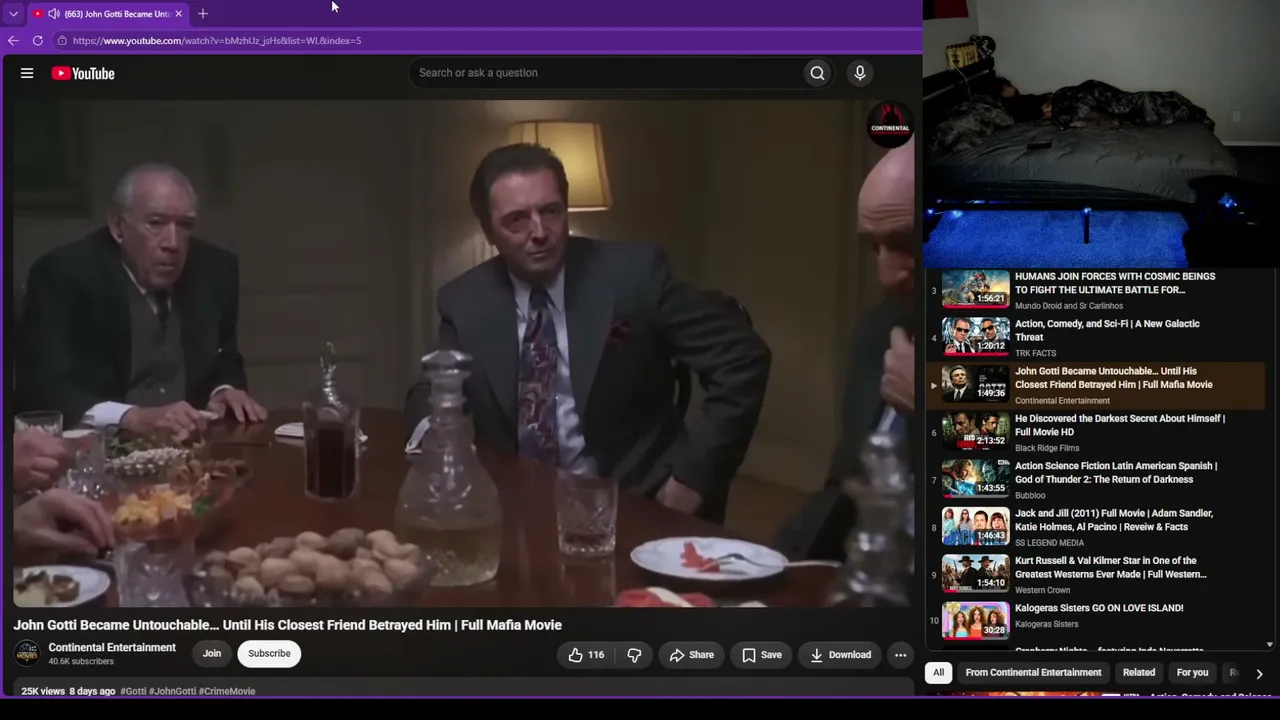The image size is (1280, 720).
Task: Like the video with thumbs up
Action: point(586,655)
